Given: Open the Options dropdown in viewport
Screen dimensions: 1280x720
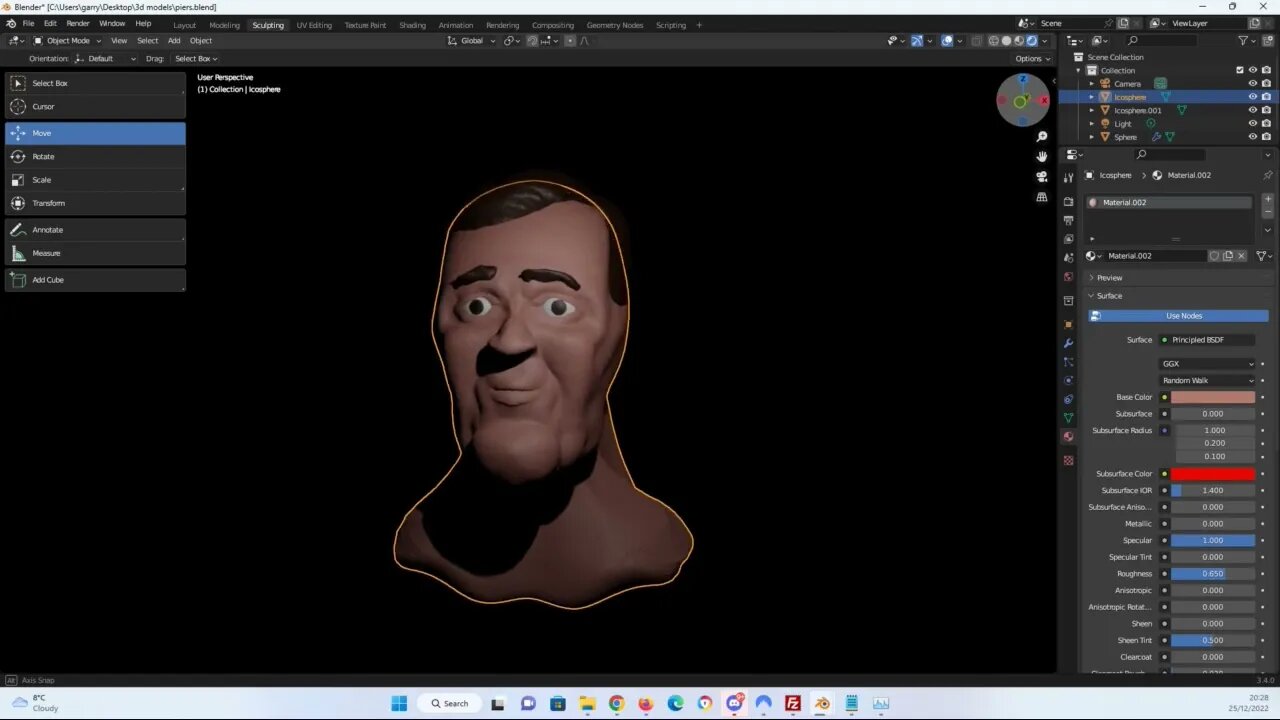Looking at the screenshot, I should pos(1032,59).
